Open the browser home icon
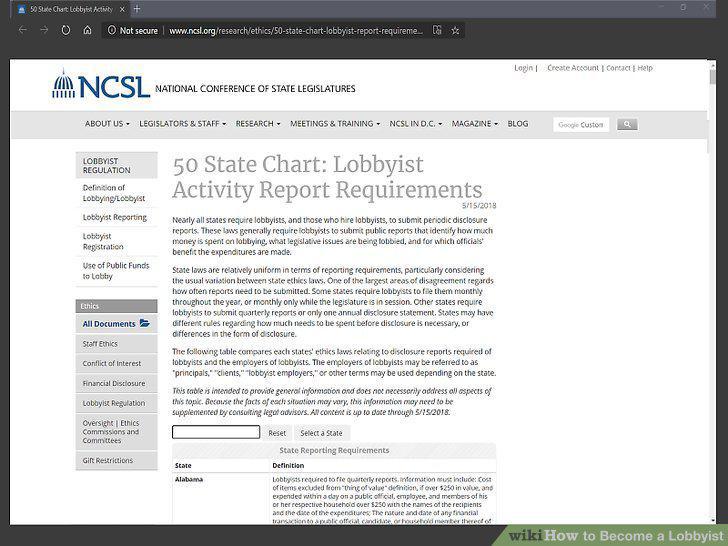This screenshot has width=728, height=546. 87,30
